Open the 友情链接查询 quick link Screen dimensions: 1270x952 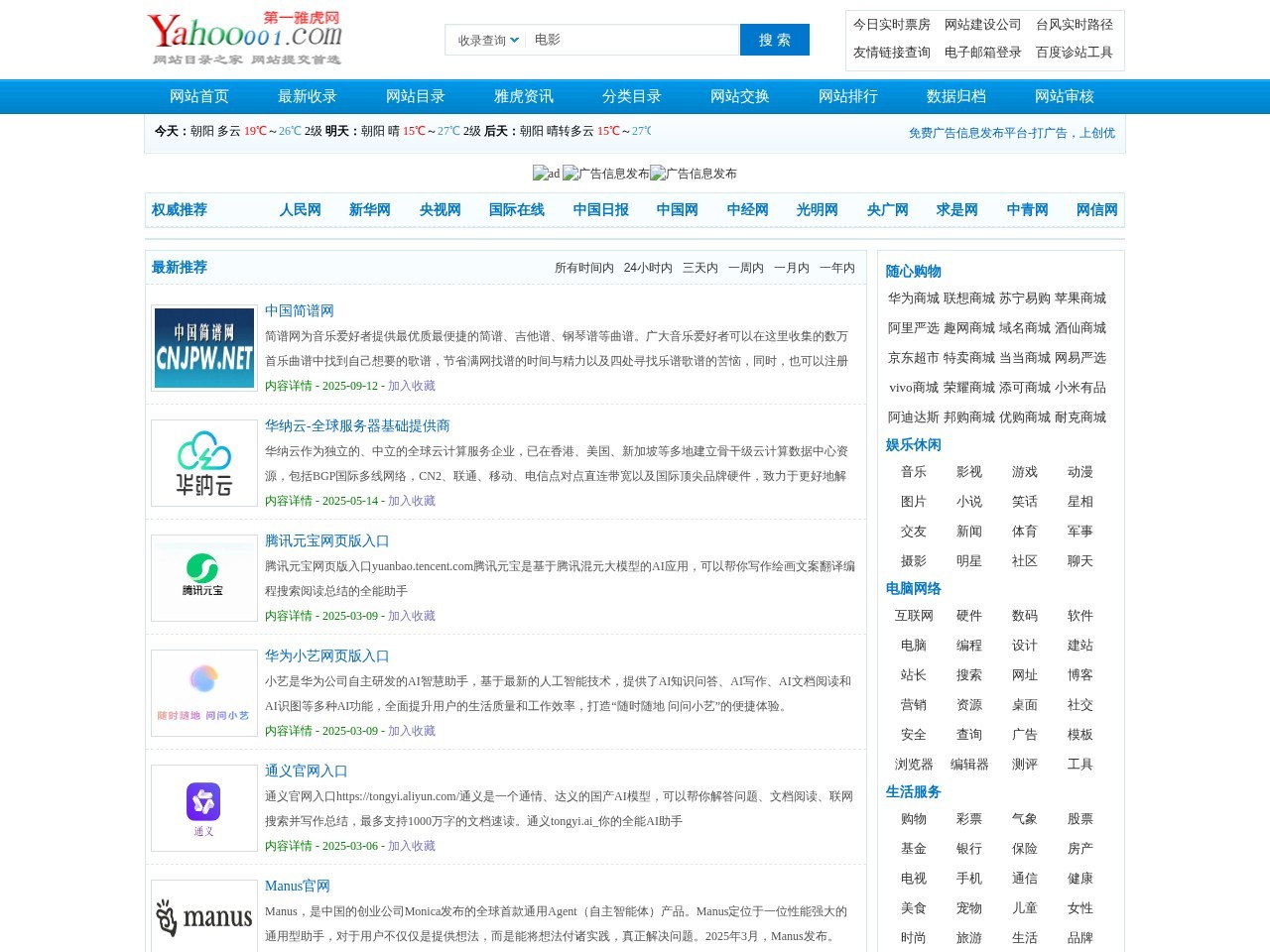[x=892, y=53]
